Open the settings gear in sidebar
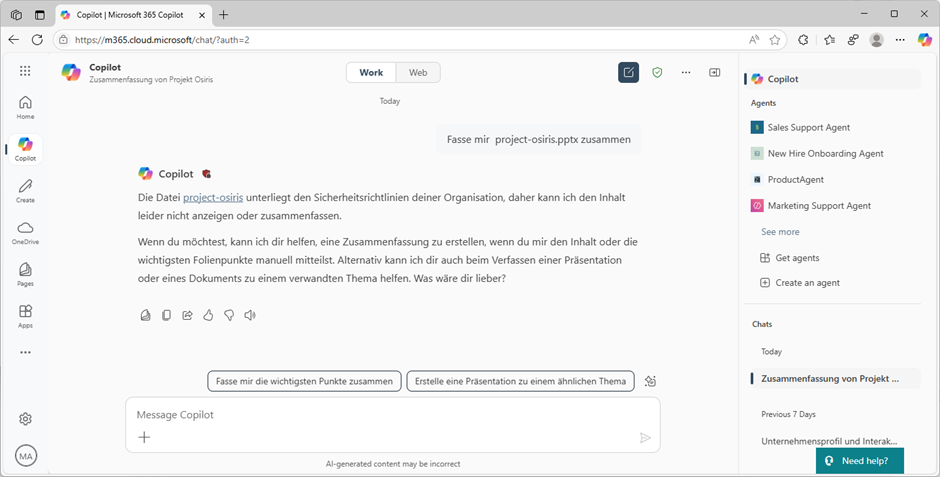This screenshot has width=940, height=477. pyautogui.click(x=25, y=419)
